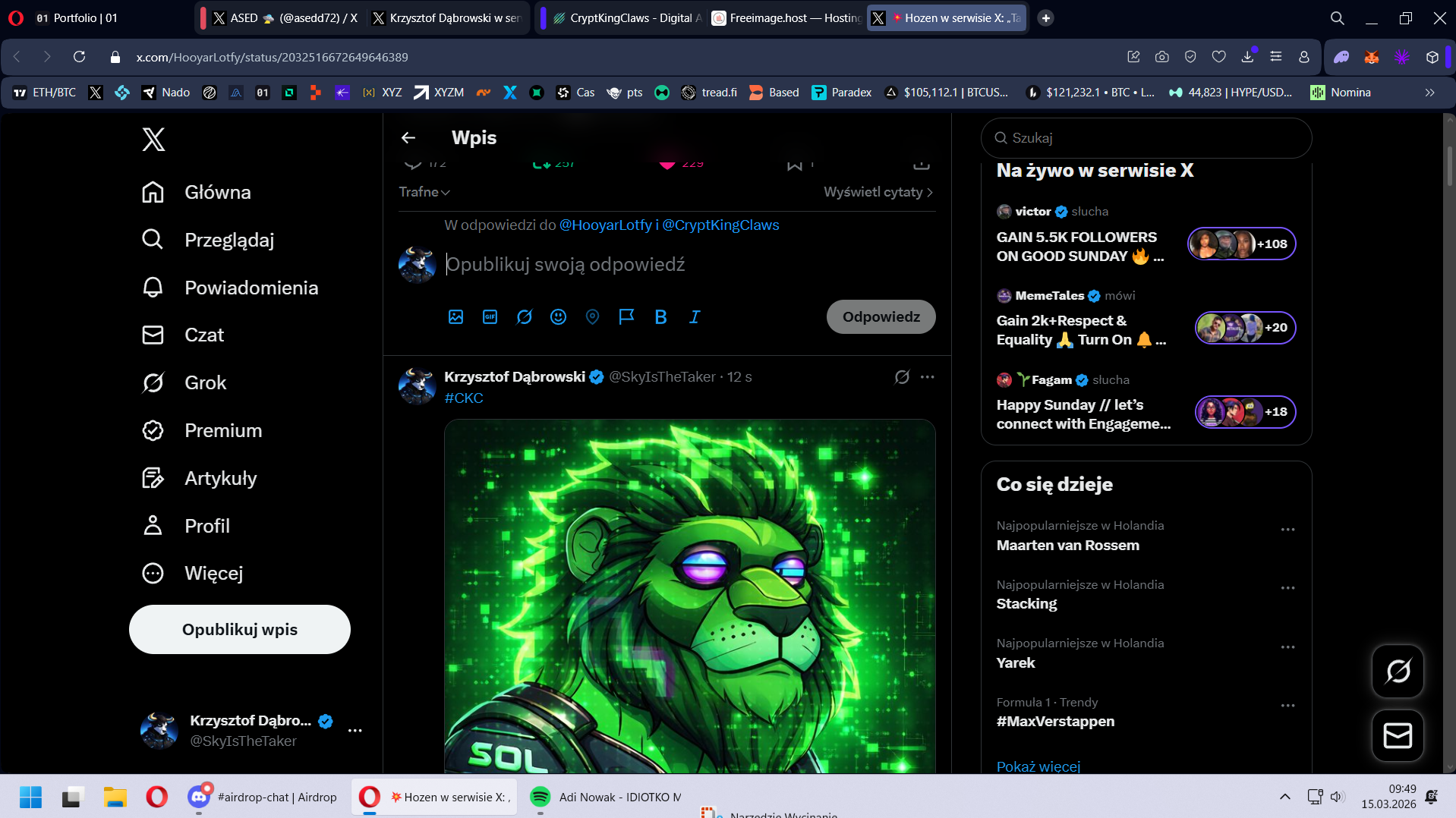Expand the Trafne sort dropdown
This screenshot has width=1456, height=818.
[x=424, y=192]
